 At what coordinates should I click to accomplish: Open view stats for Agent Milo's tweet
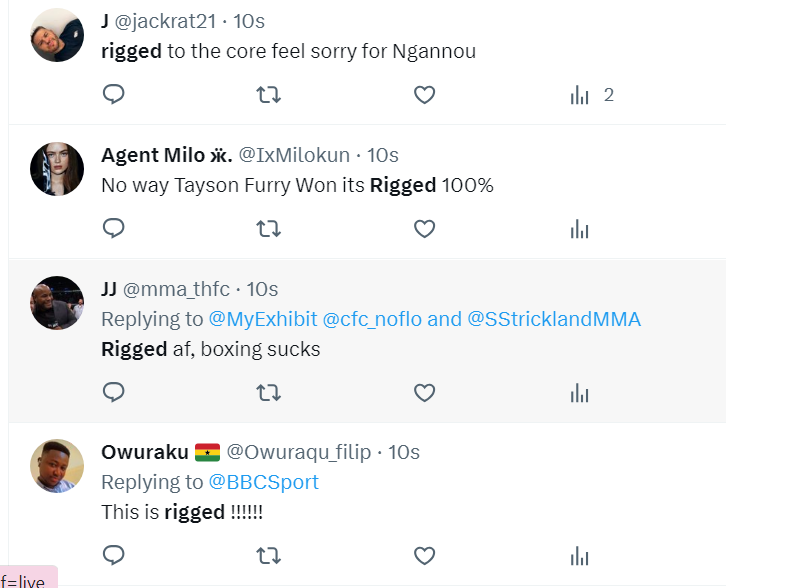pyautogui.click(x=580, y=229)
